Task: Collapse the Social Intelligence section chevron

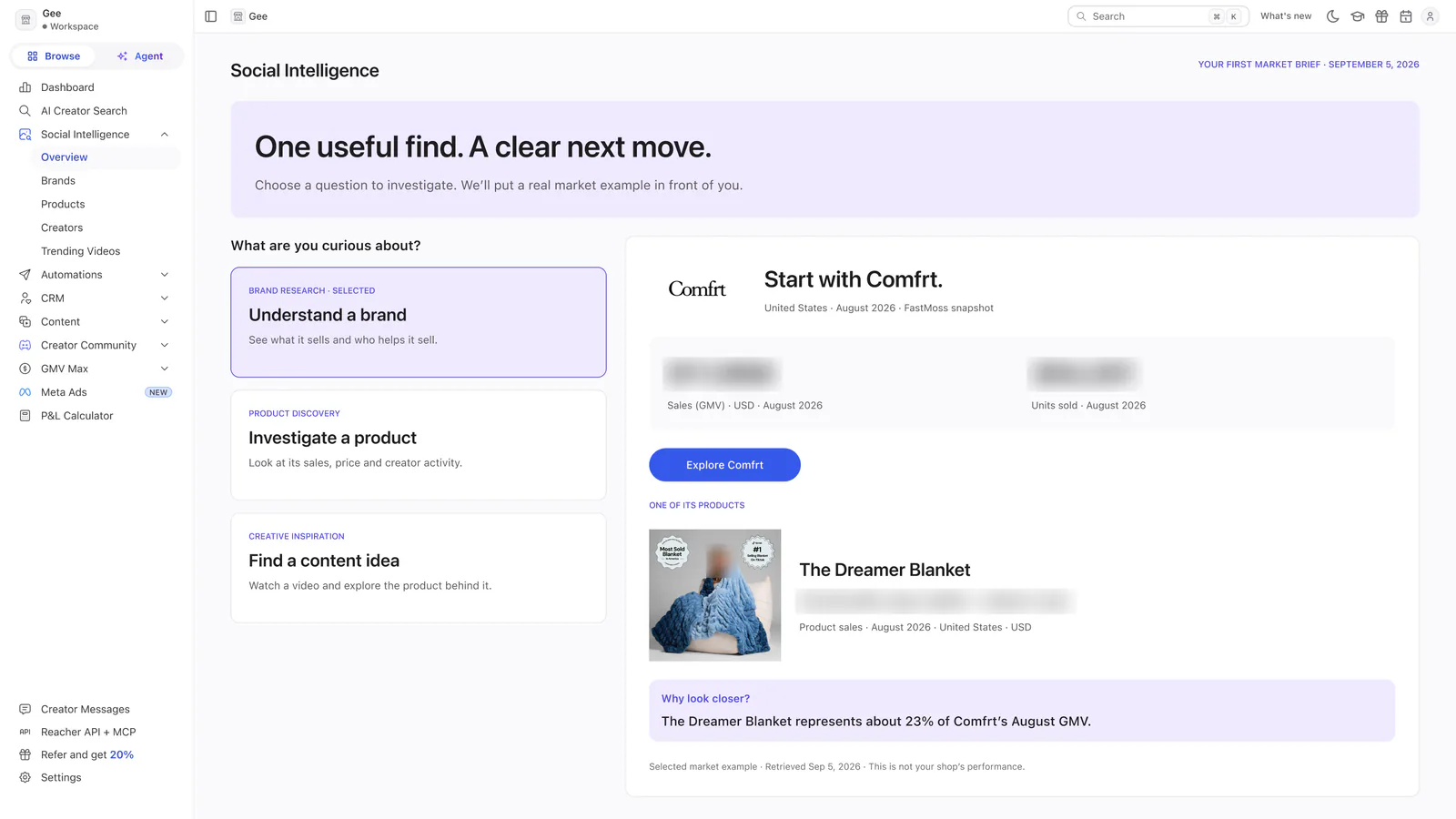Action: [x=165, y=135]
